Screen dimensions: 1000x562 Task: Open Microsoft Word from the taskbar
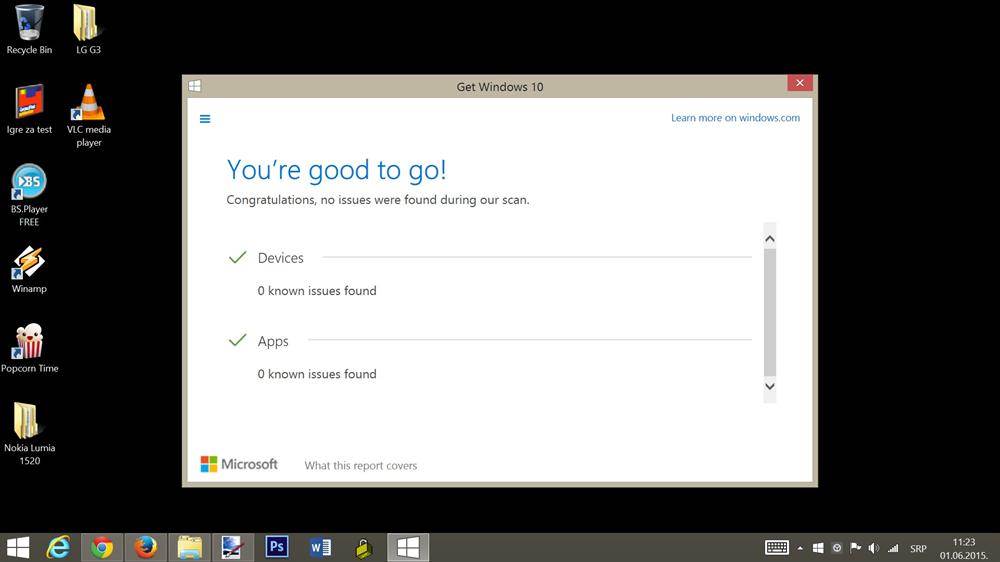320,547
